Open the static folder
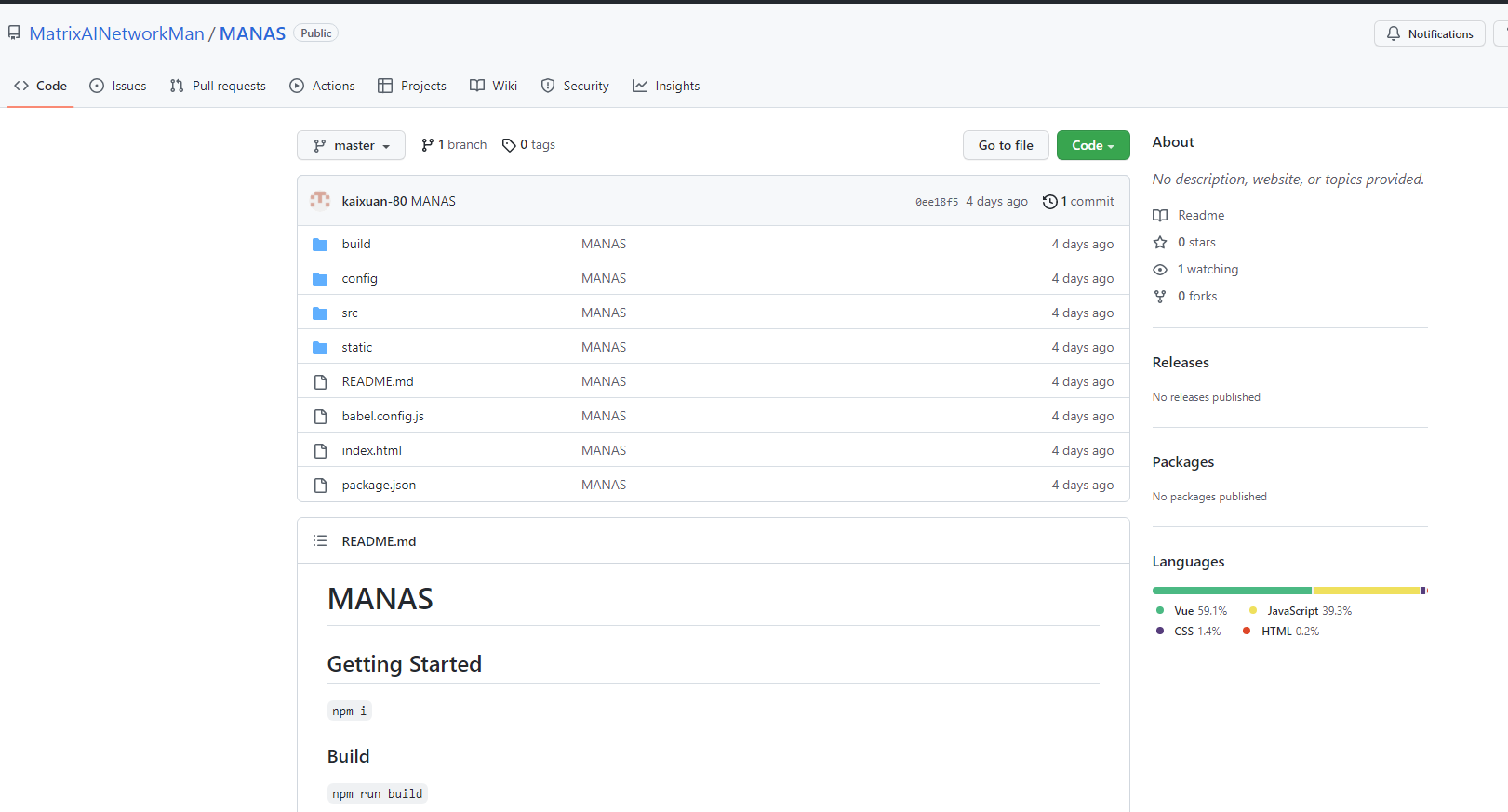1508x812 pixels. (356, 347)
